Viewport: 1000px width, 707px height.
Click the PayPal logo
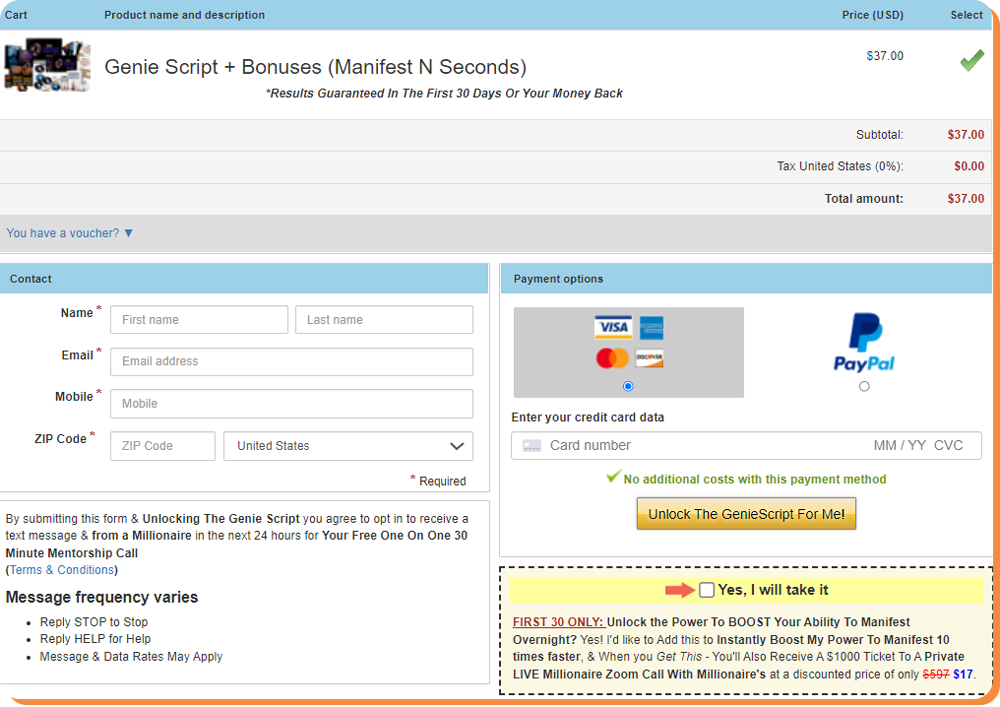(x=864, y=342)
